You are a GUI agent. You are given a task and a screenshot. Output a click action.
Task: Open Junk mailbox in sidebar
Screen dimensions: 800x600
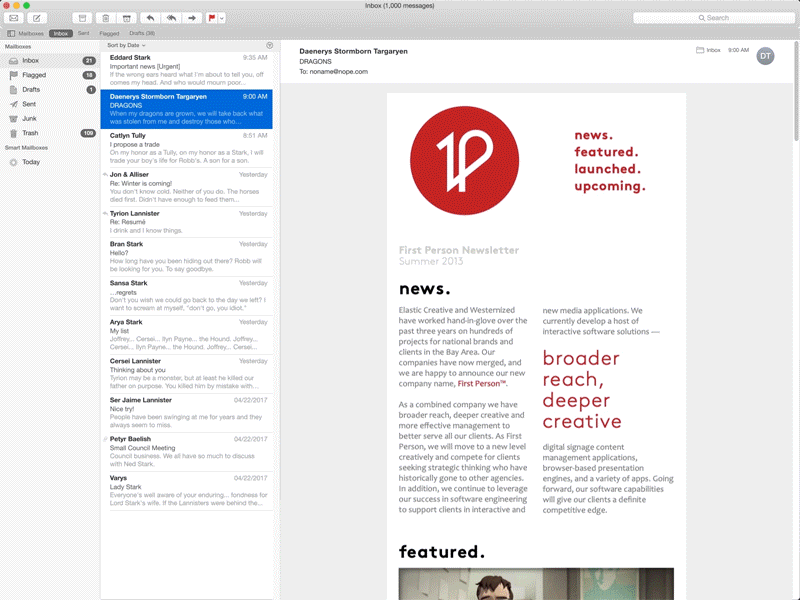point(50,118)
